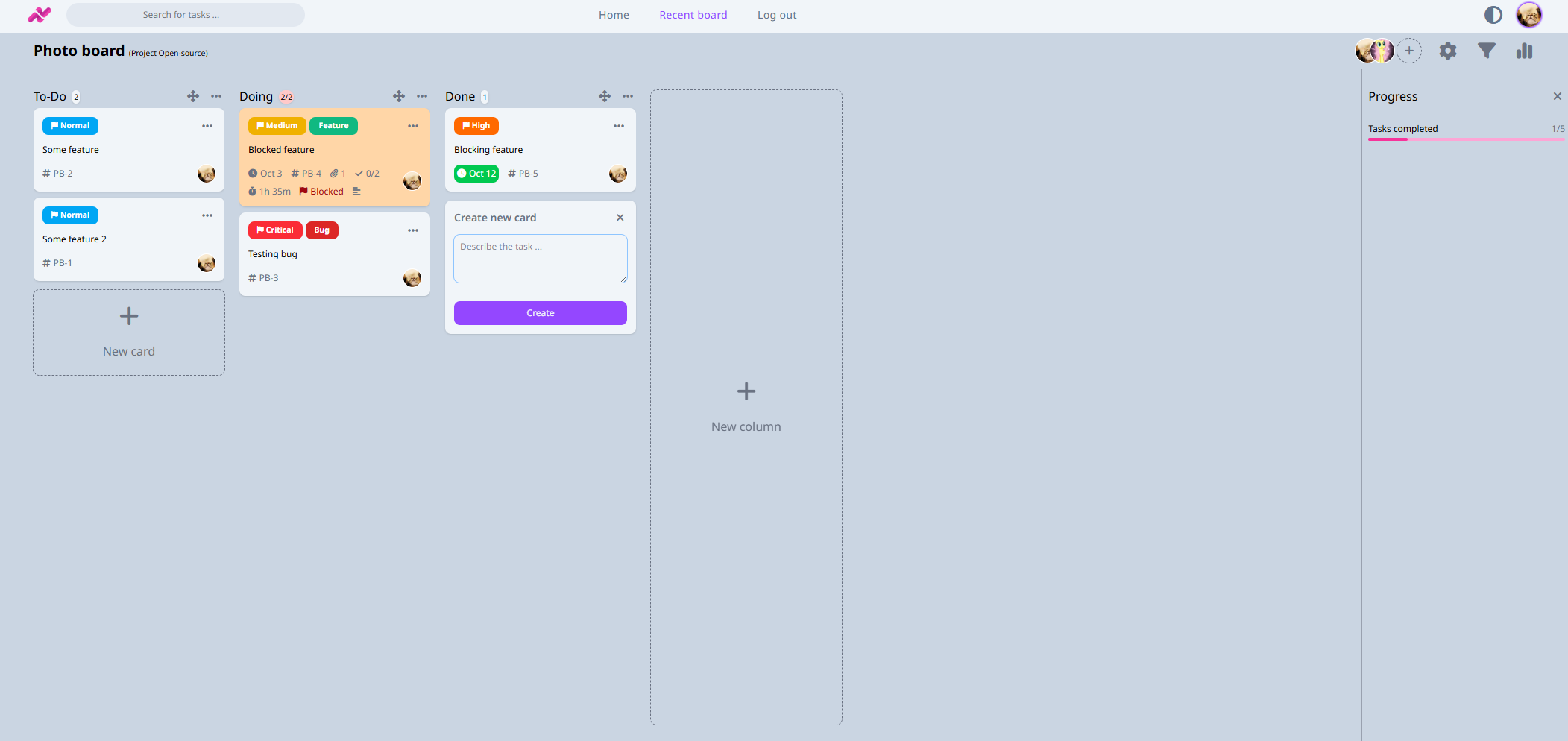Click the description lines icon on Blocked feature
This screenshot has height=741, width=1568.
[x=357, y=191]
